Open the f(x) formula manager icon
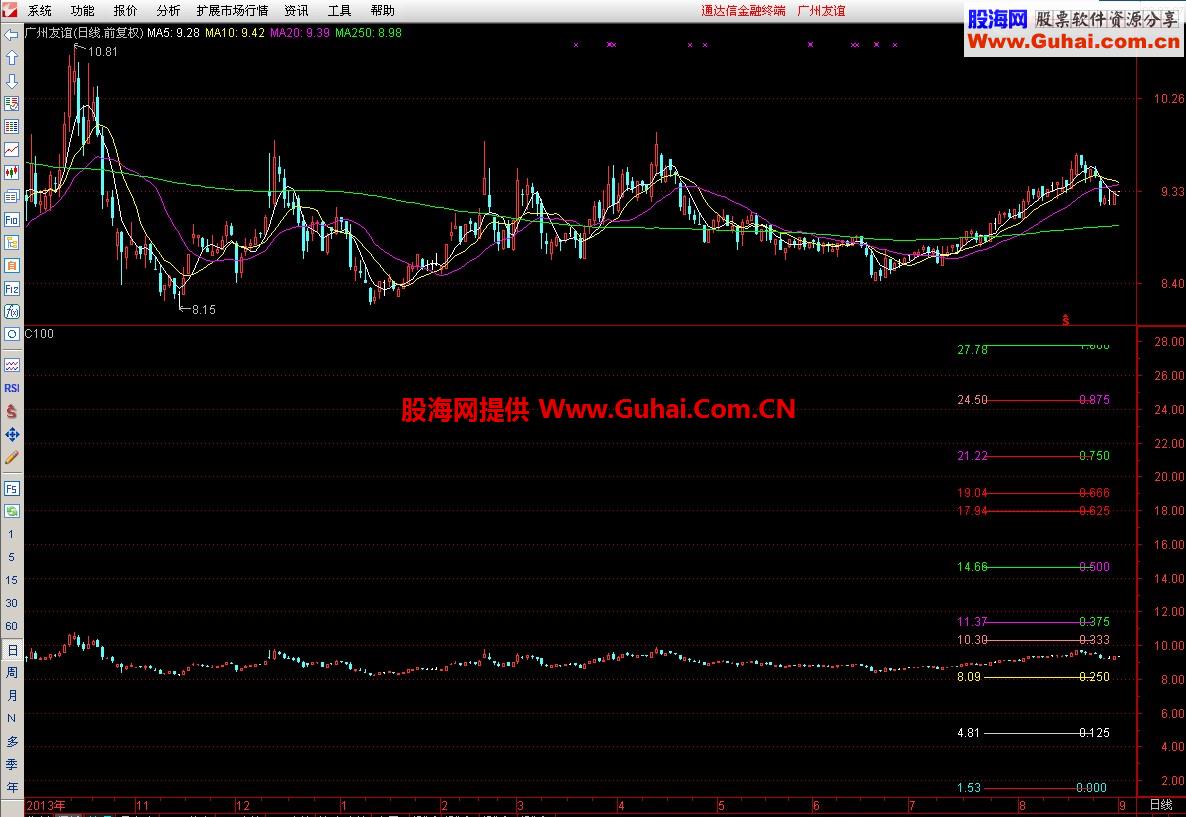Screen dimensions: 1186x817 pyautogui.click(x=11, y=312)
